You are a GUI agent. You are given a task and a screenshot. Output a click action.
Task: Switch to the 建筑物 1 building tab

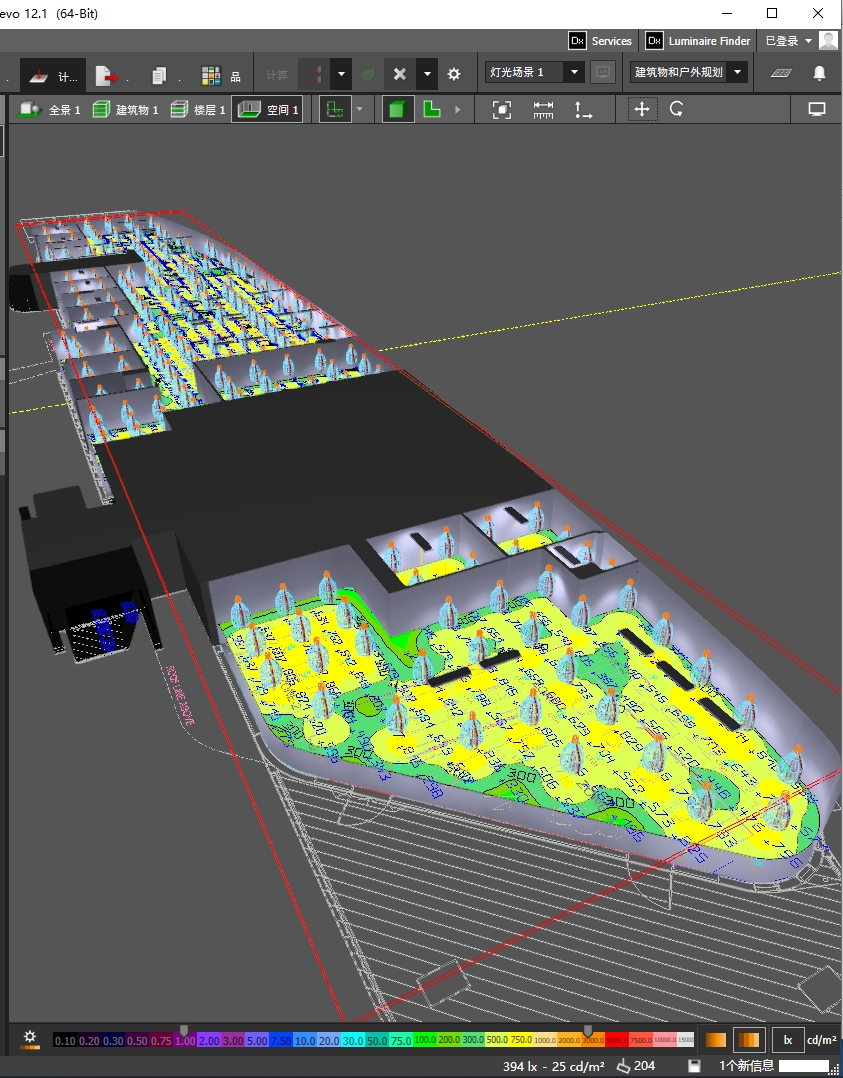tap(126, 110)
